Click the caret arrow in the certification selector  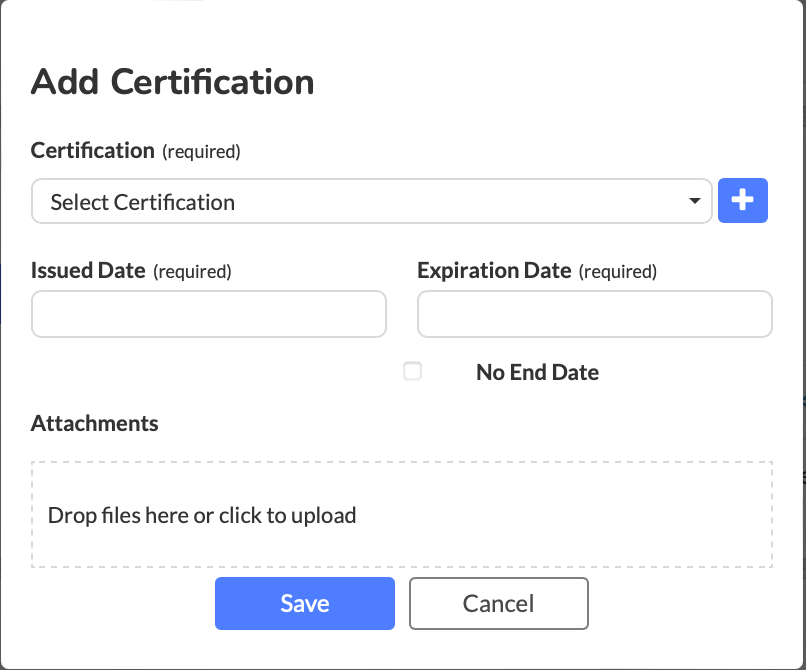[695, 202]
